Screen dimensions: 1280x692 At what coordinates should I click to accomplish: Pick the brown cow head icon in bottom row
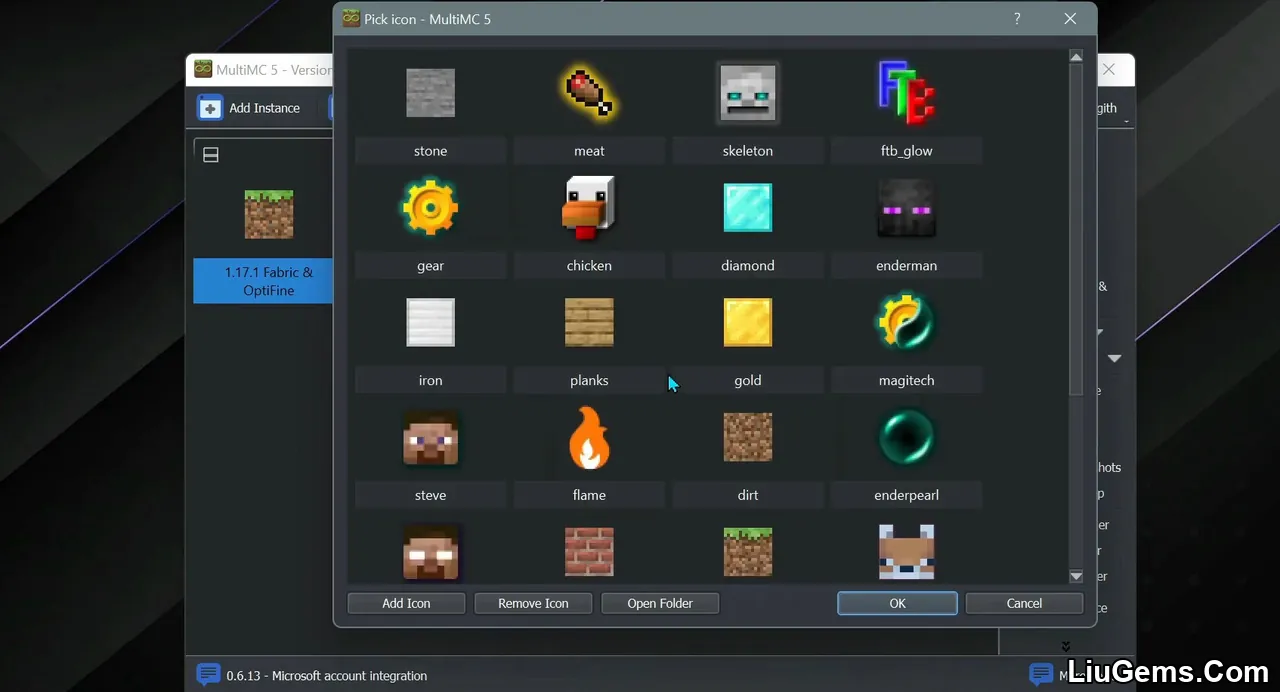click(906, 552)
